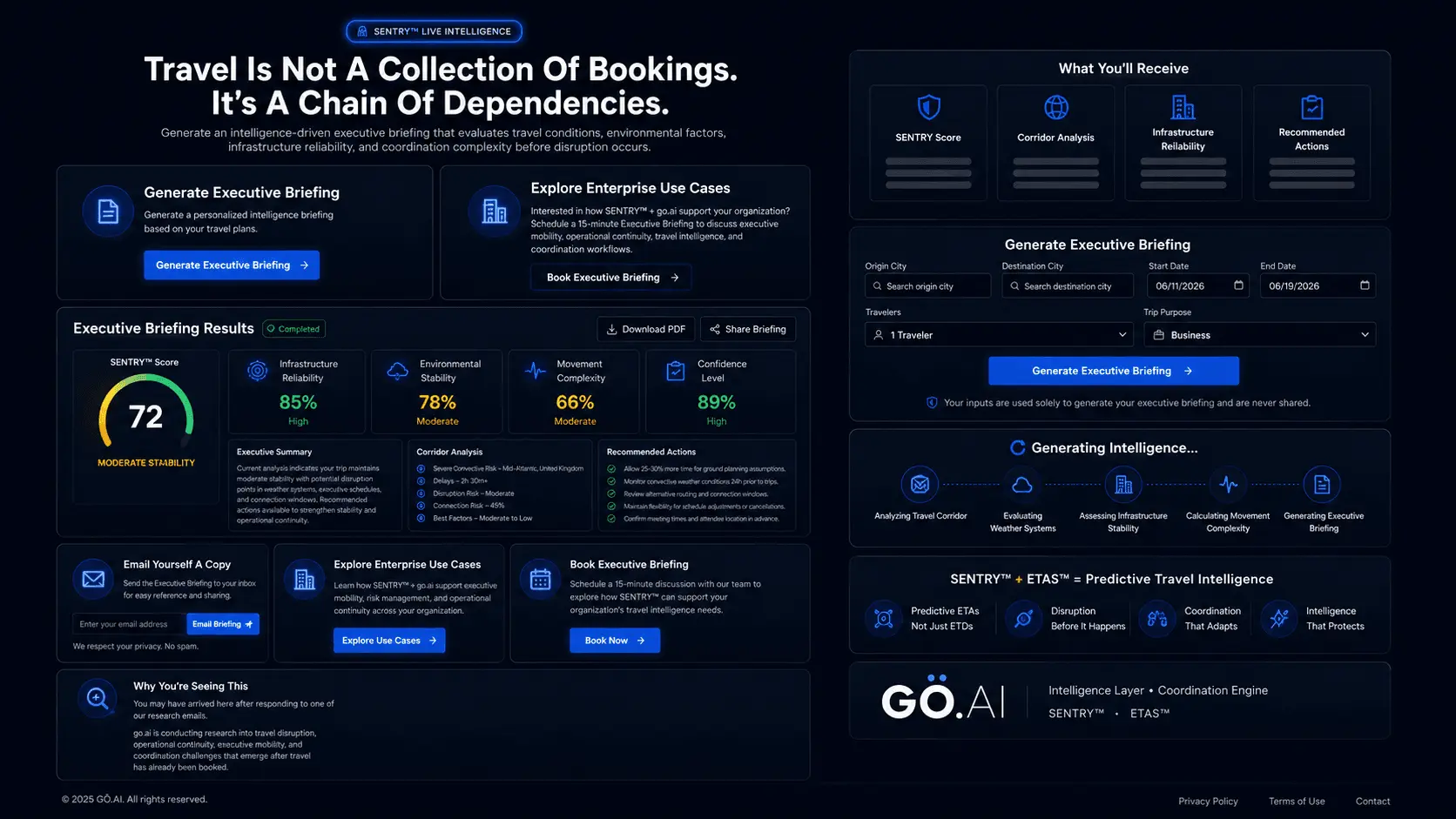The height and width of the screenshot is (819, 1456).
Task: Click the Start Date 06/11/2026 field
Action: coord(1198,286)
